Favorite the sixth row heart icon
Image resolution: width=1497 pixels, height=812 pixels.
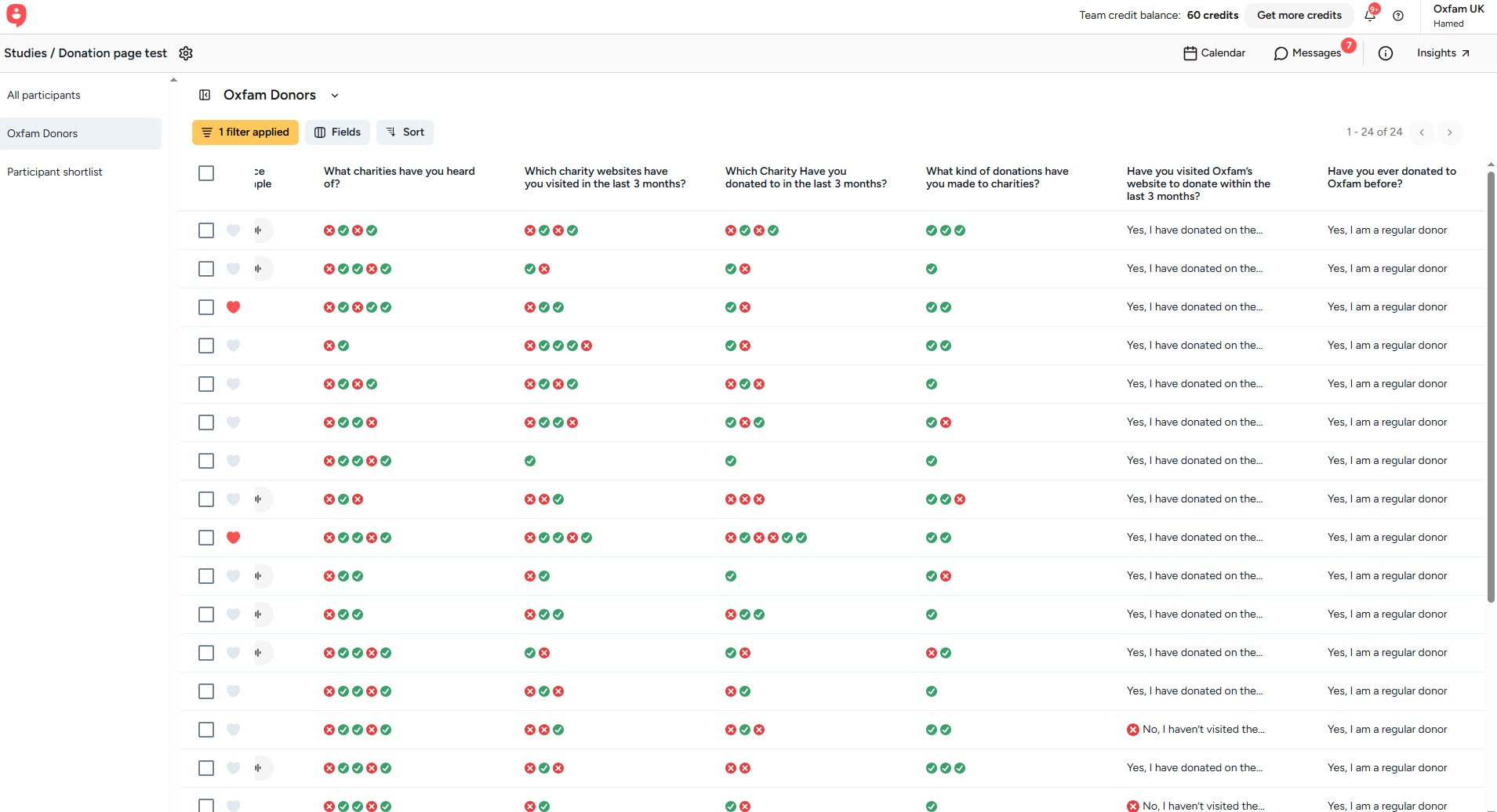coord(233,422)
